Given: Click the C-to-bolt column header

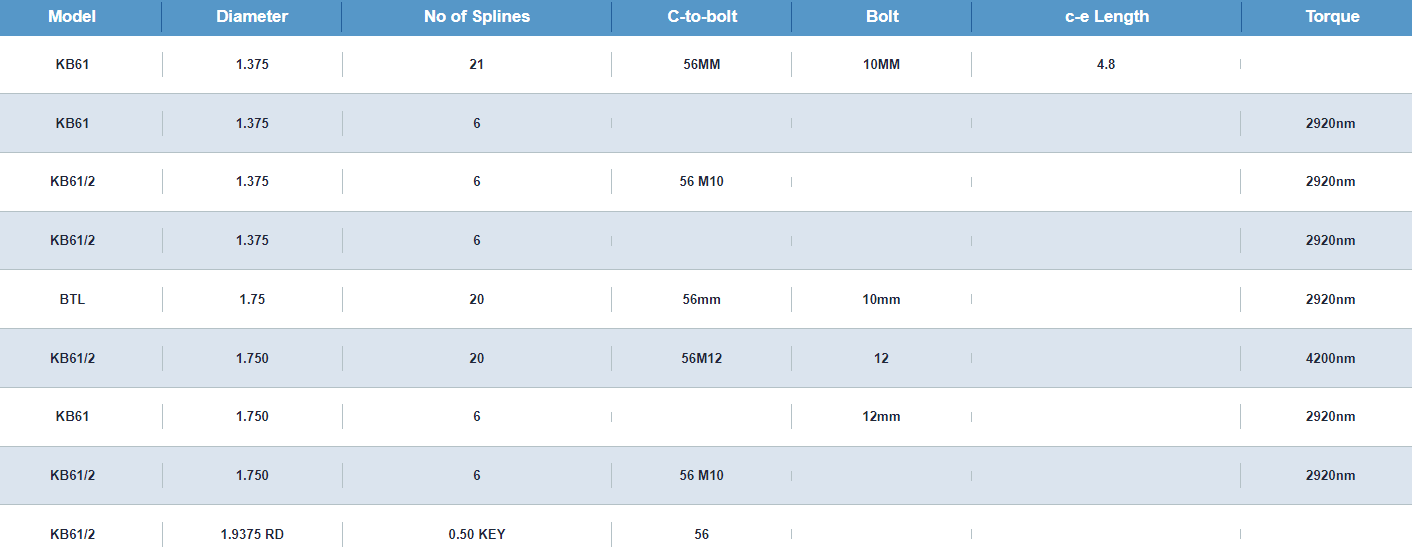Looking at the screenshot, I should tap(702, 17).
